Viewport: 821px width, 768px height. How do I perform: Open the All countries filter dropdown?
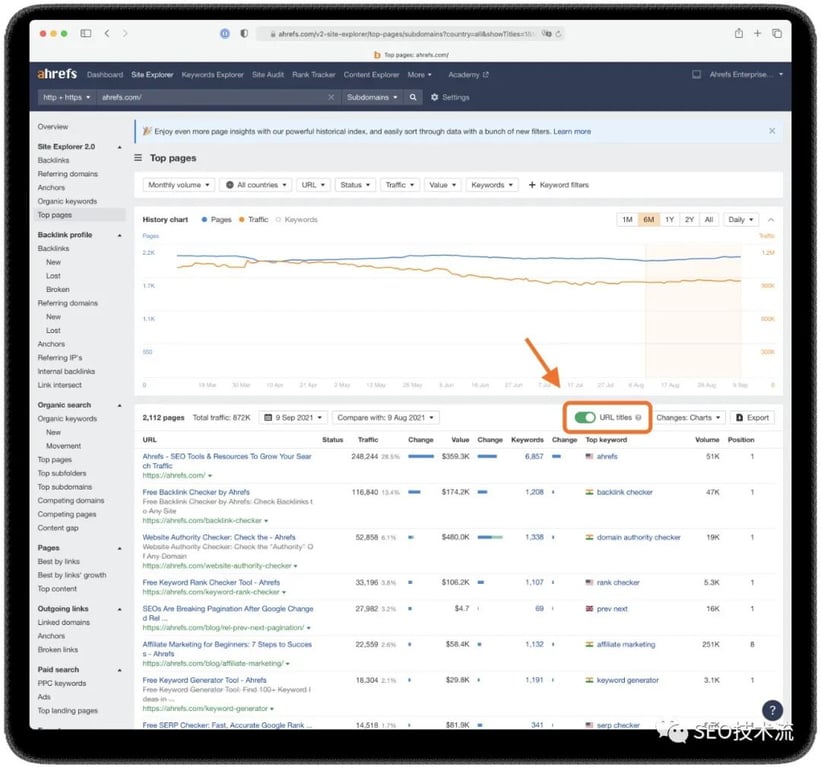(257, 185)
